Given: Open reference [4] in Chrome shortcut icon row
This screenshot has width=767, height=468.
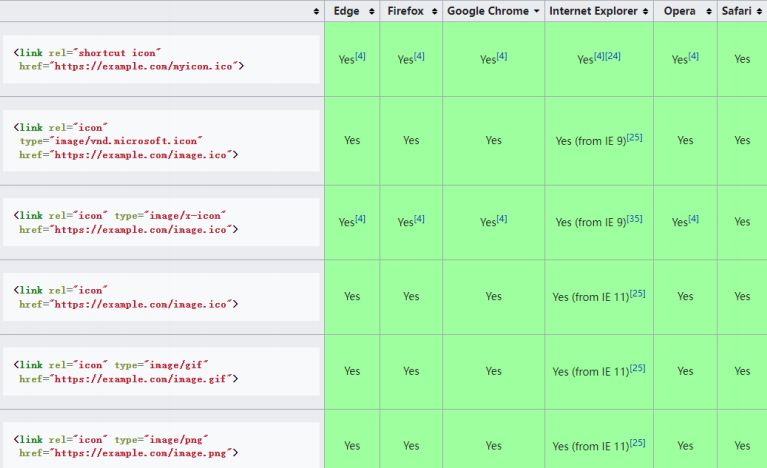Looking at the screenshot, I should pyautogui.click(x=502, y=56).
